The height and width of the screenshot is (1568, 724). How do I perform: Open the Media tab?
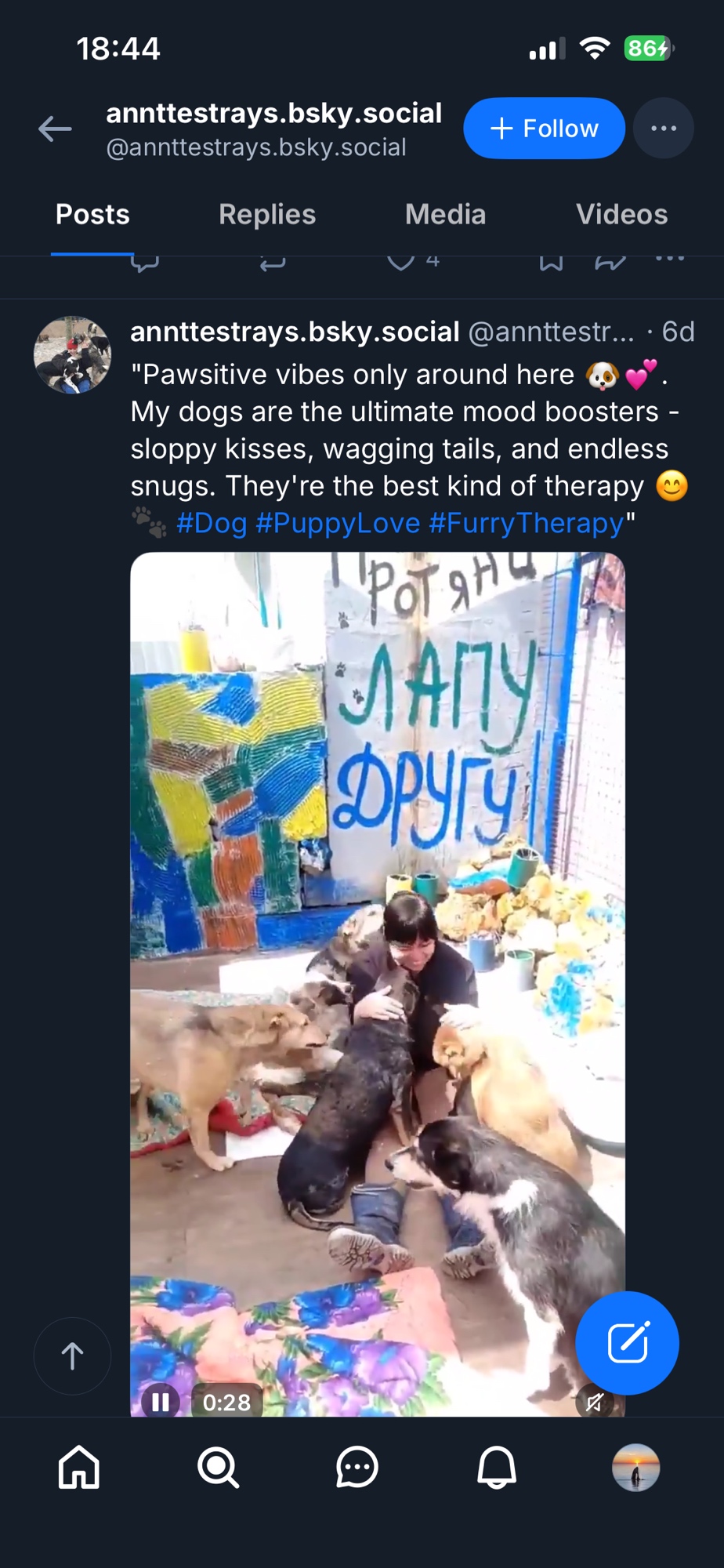445,214
